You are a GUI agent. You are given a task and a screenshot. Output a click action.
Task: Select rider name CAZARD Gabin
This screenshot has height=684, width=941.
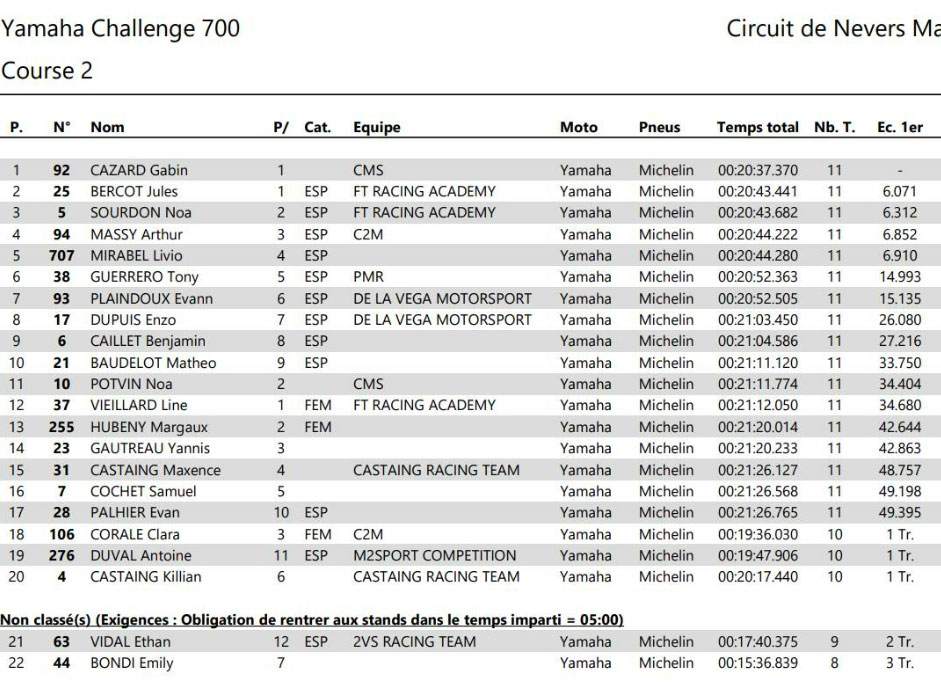point(139,170)
